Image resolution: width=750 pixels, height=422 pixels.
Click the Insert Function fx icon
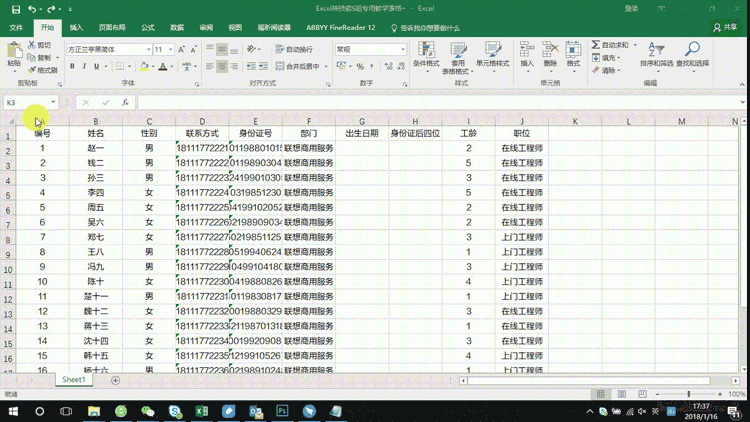(125, 102)
